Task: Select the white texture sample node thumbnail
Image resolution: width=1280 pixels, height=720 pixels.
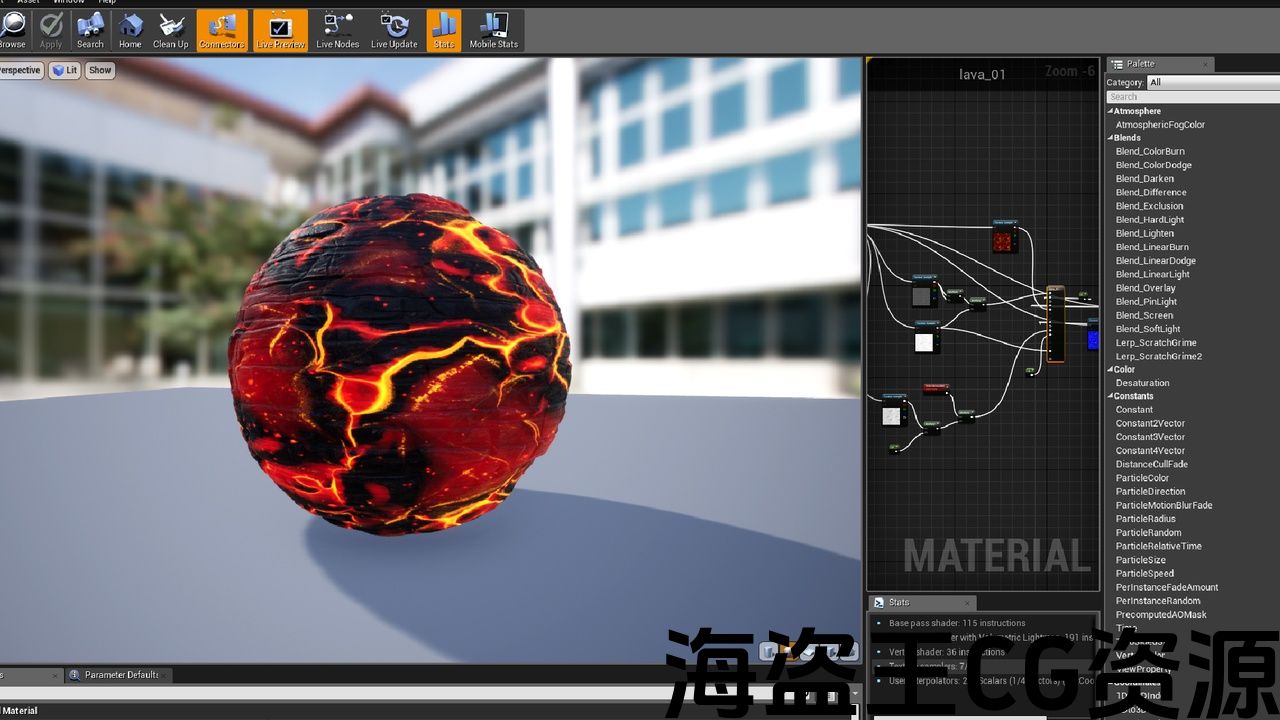Action: pyautogui.click(x=924, y=342)
